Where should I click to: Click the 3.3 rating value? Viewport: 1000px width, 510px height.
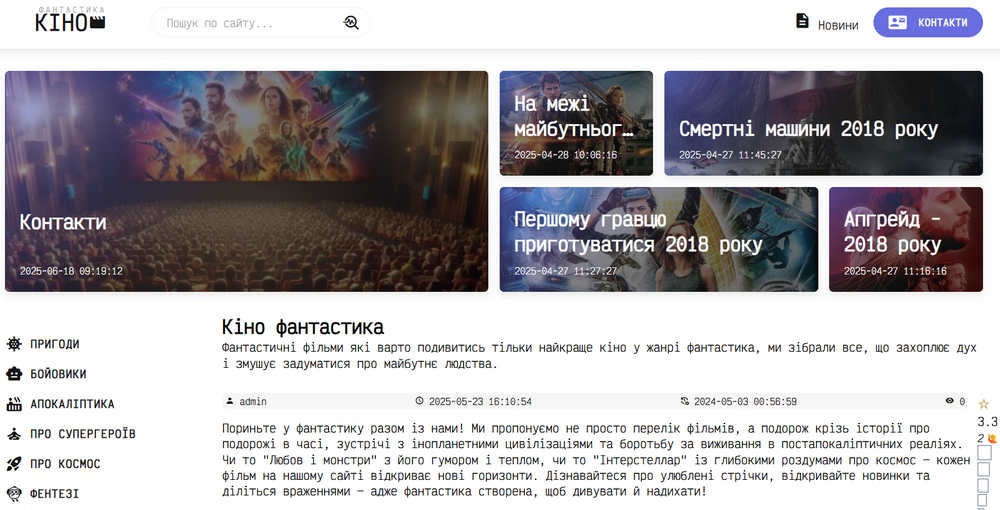[987, 421]
